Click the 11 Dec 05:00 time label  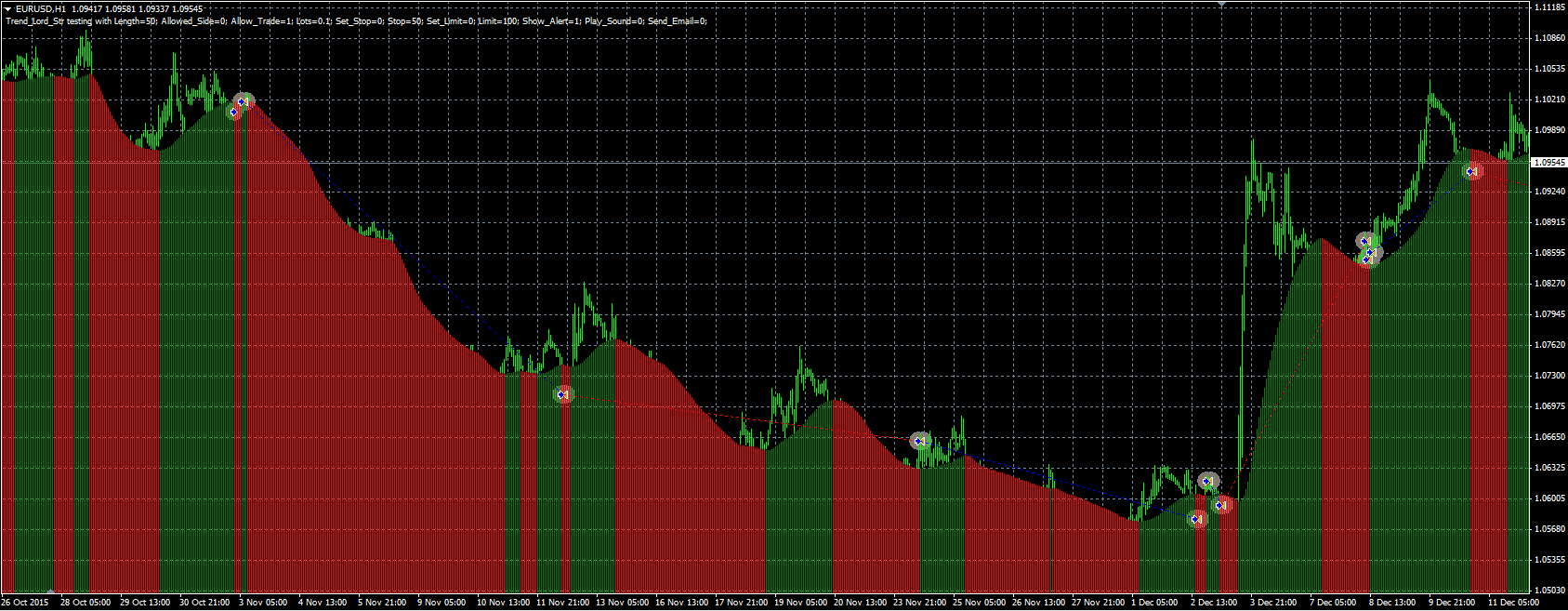(1513, 603)
